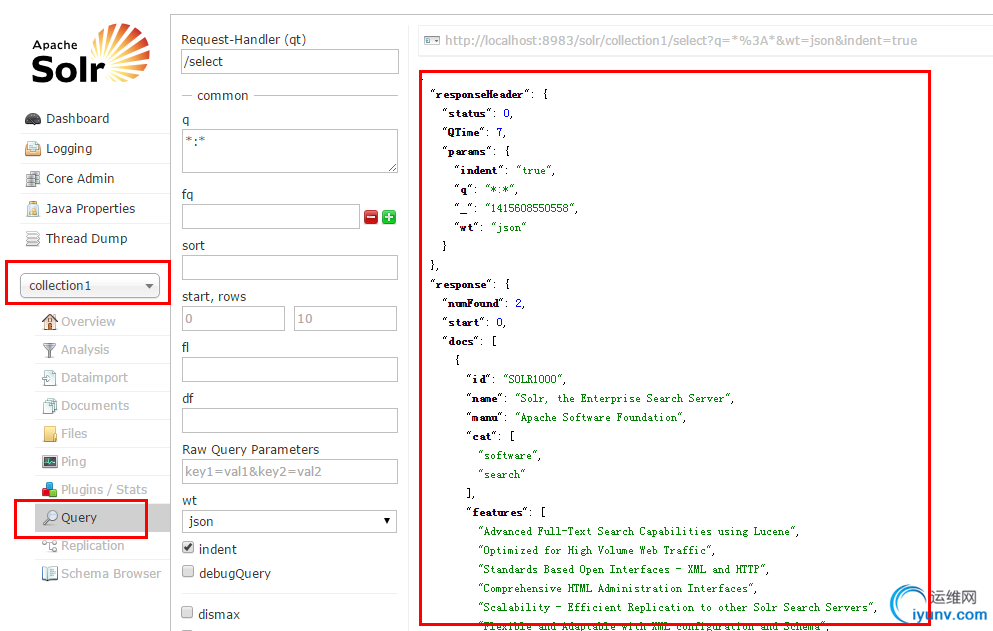
Task: Open Thread Dump page
Action: pyautogui.click(x=87, y=239)
